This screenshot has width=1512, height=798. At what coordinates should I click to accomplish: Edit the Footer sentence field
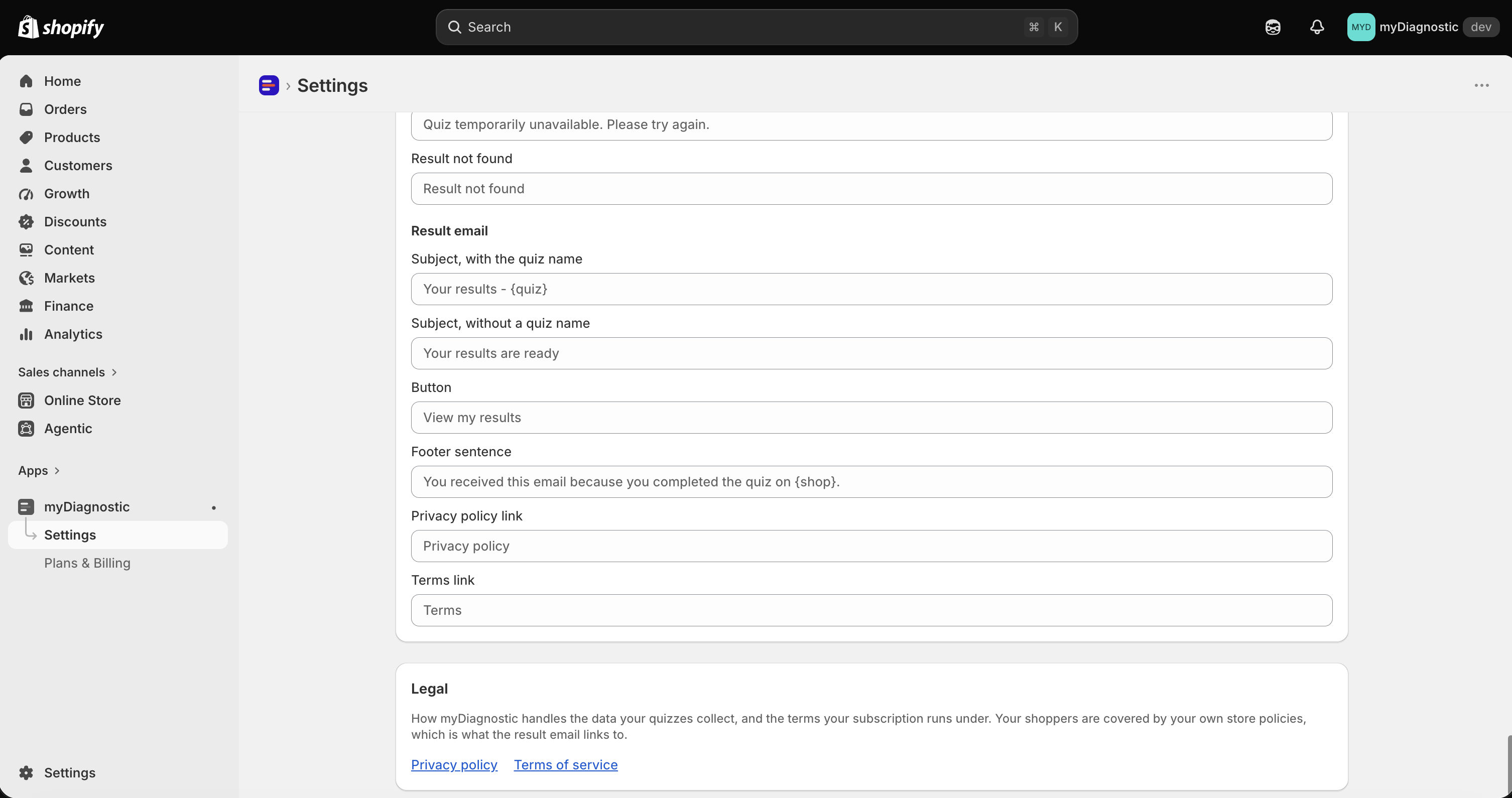[871, 482]
